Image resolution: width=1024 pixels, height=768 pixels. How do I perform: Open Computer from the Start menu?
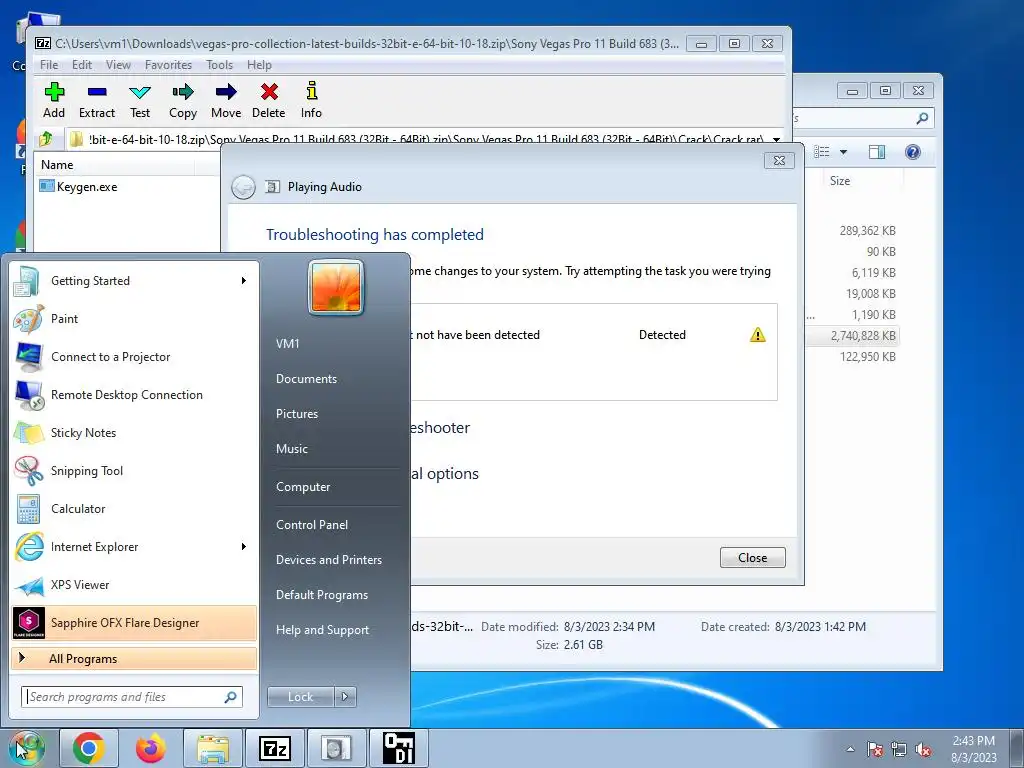(303, 487)
